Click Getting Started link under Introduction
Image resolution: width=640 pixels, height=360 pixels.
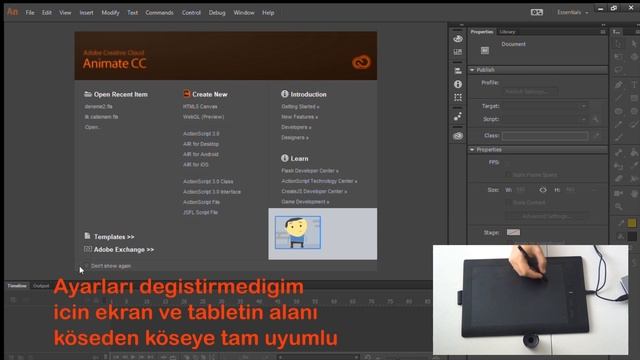point(300,107)
